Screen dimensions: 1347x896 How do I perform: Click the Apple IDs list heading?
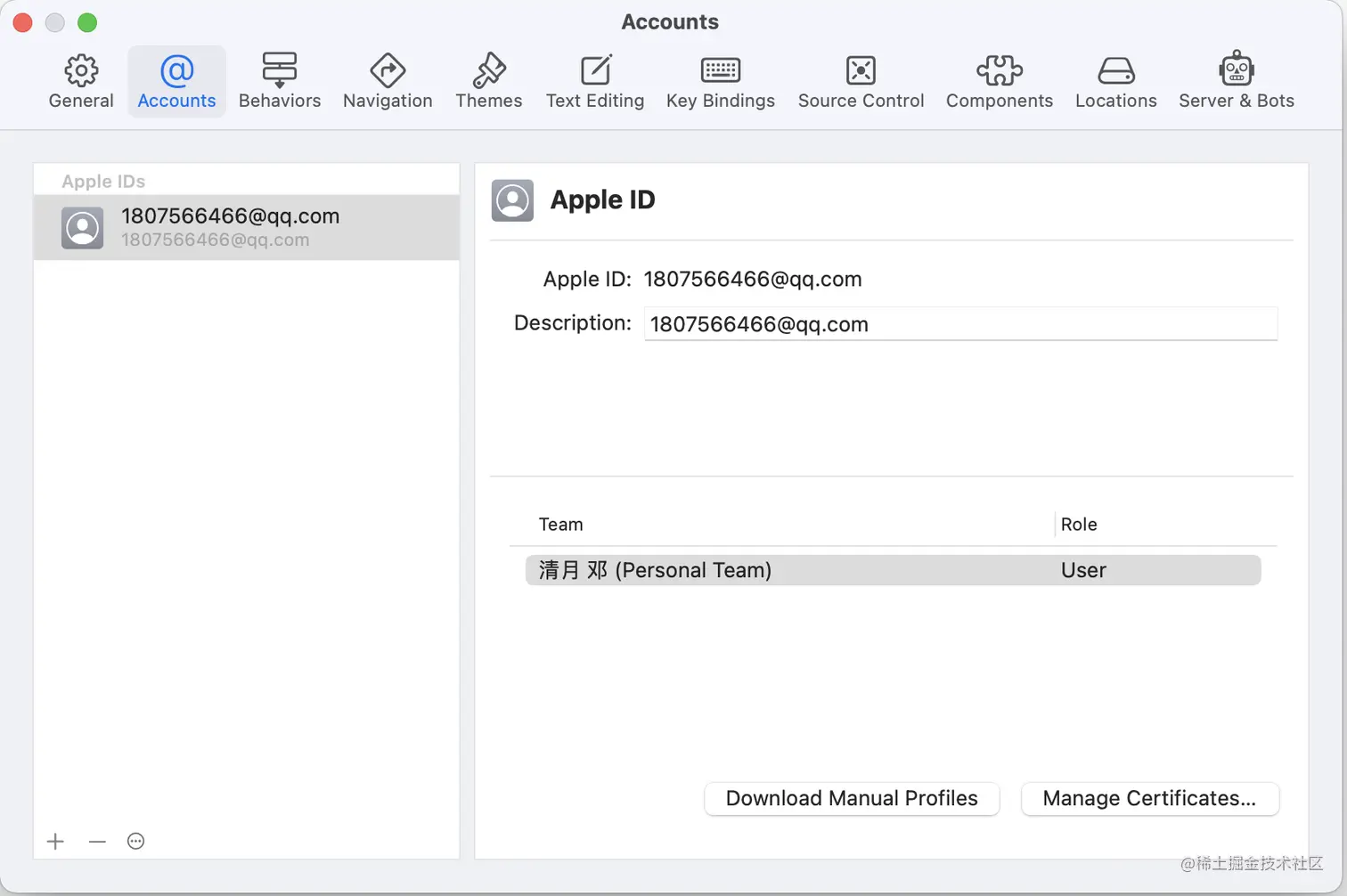tap(103, 181)
